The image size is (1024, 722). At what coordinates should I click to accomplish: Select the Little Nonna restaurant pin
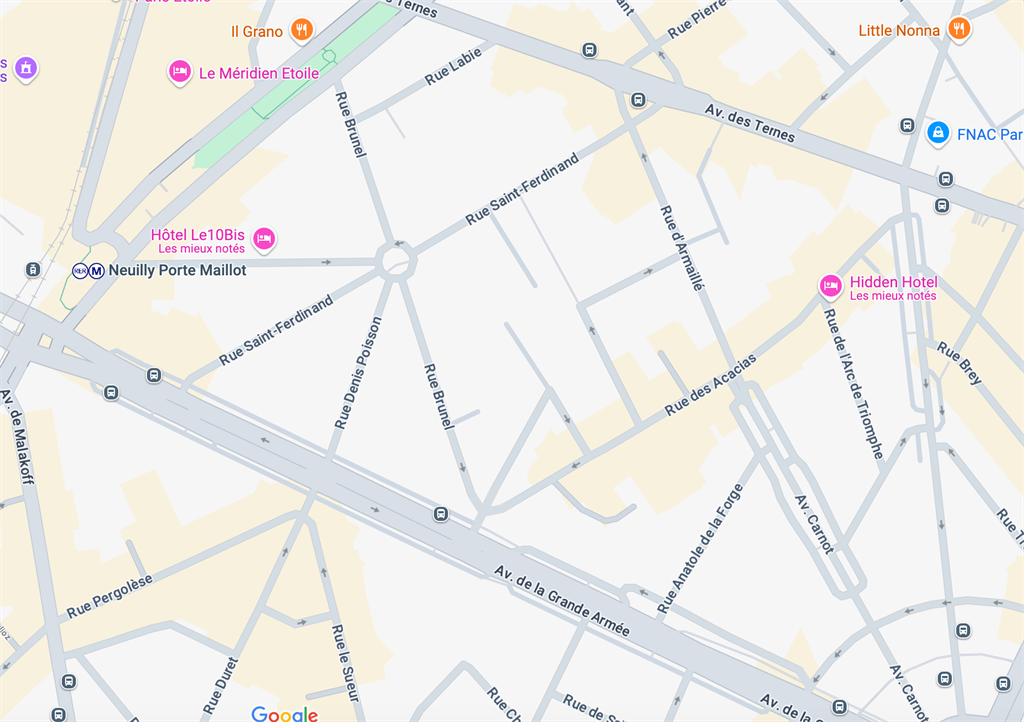[x=959, y=28]
